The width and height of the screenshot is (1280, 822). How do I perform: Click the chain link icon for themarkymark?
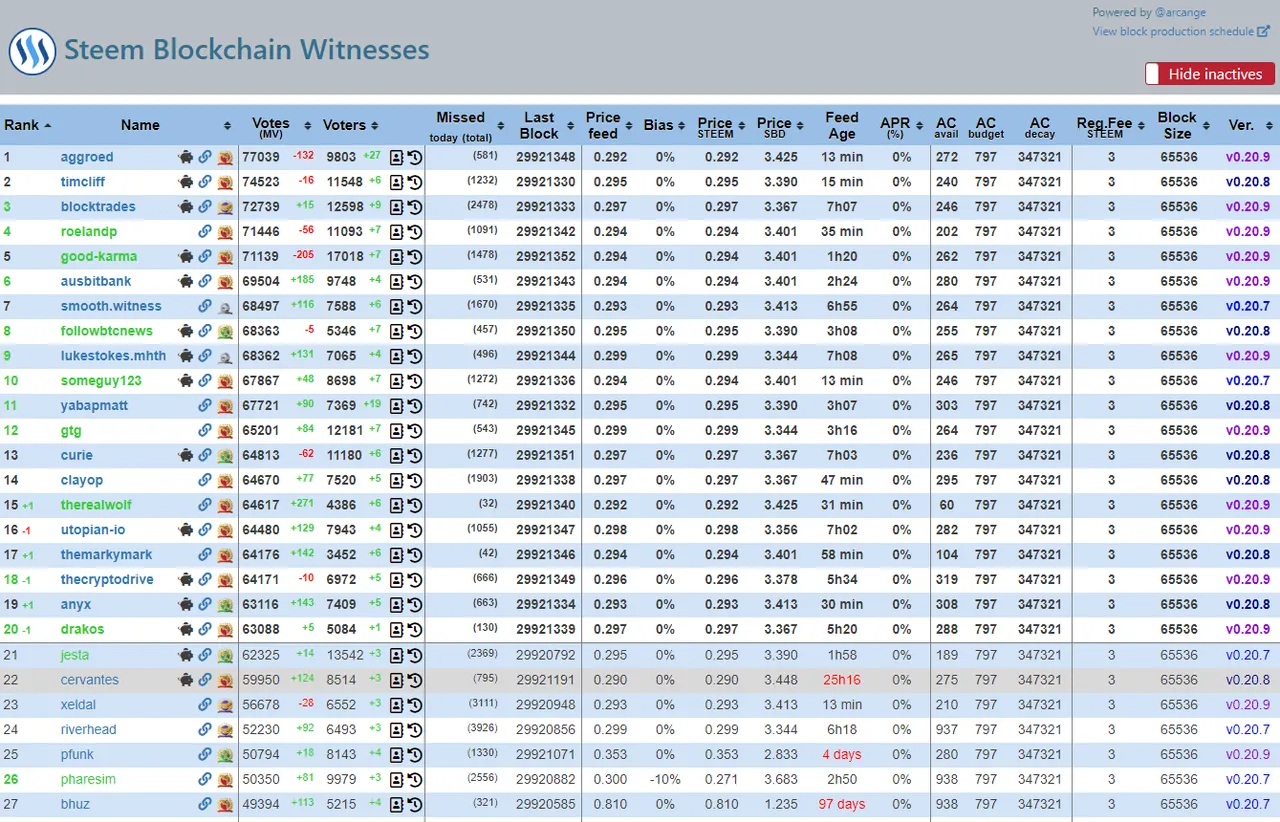[205, 555]
